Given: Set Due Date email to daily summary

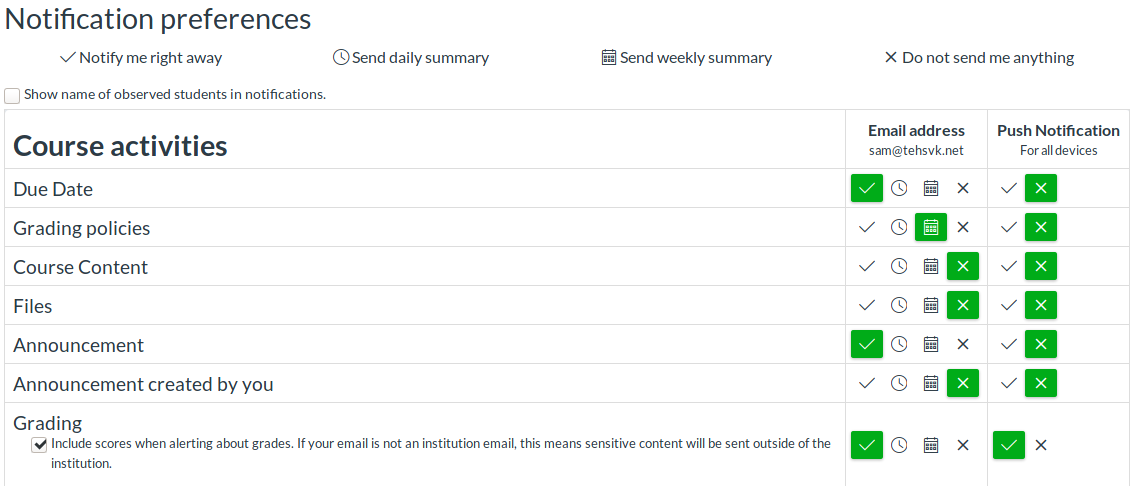Looking at the screenshot, I should click(x=899, y=188).
